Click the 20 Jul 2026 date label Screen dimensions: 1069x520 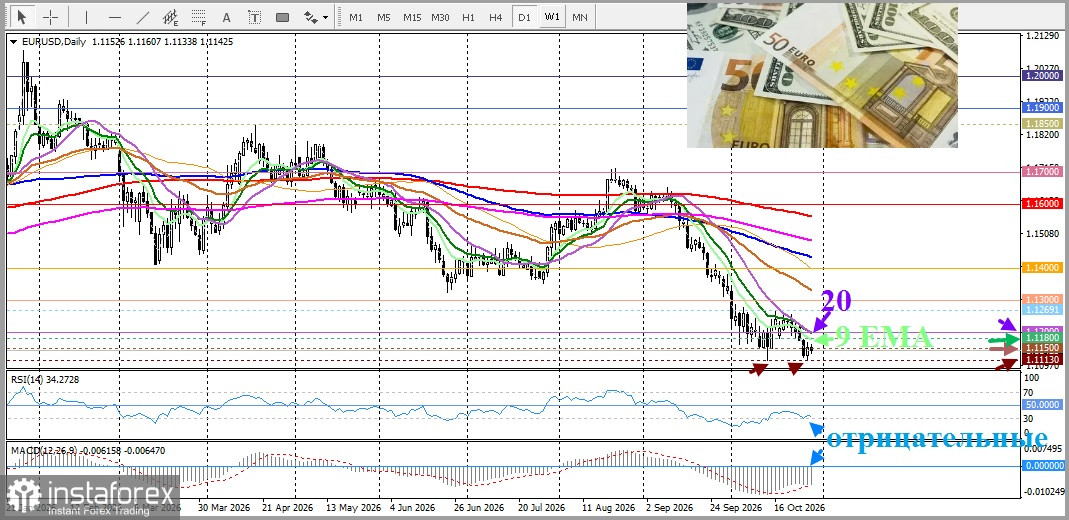pos(541,508)
